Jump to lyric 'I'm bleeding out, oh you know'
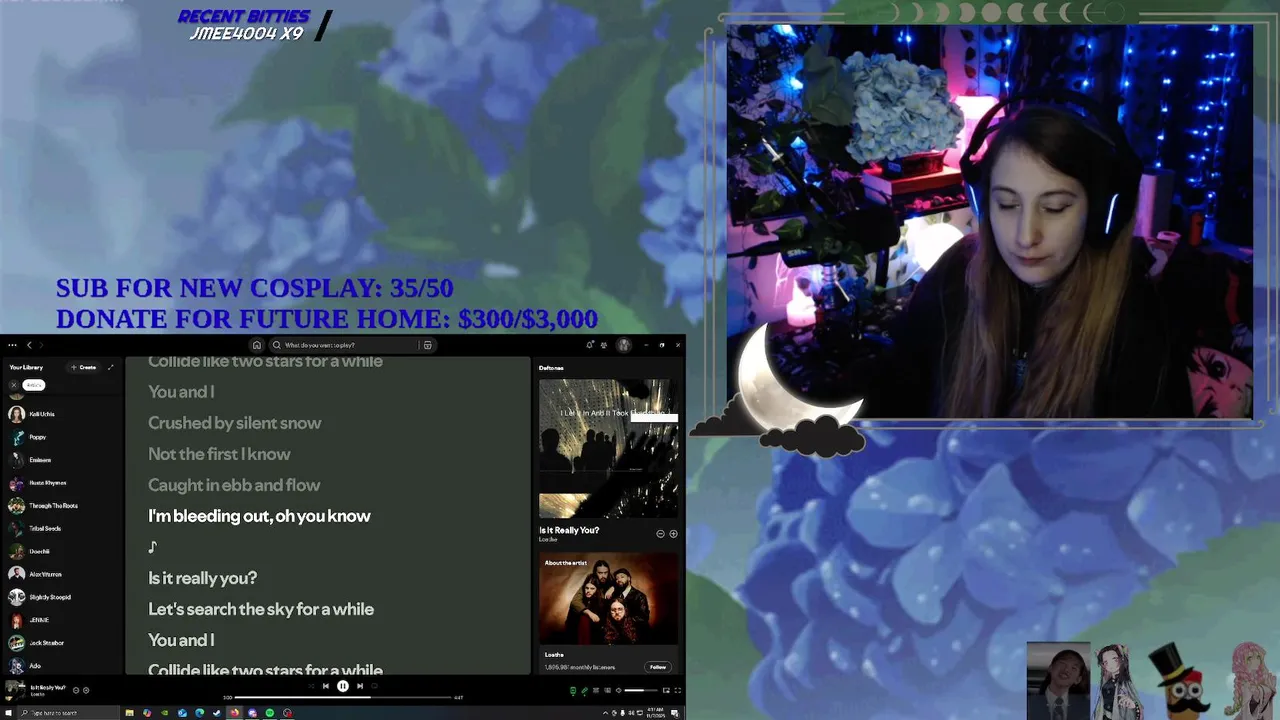 click(259, 516)
